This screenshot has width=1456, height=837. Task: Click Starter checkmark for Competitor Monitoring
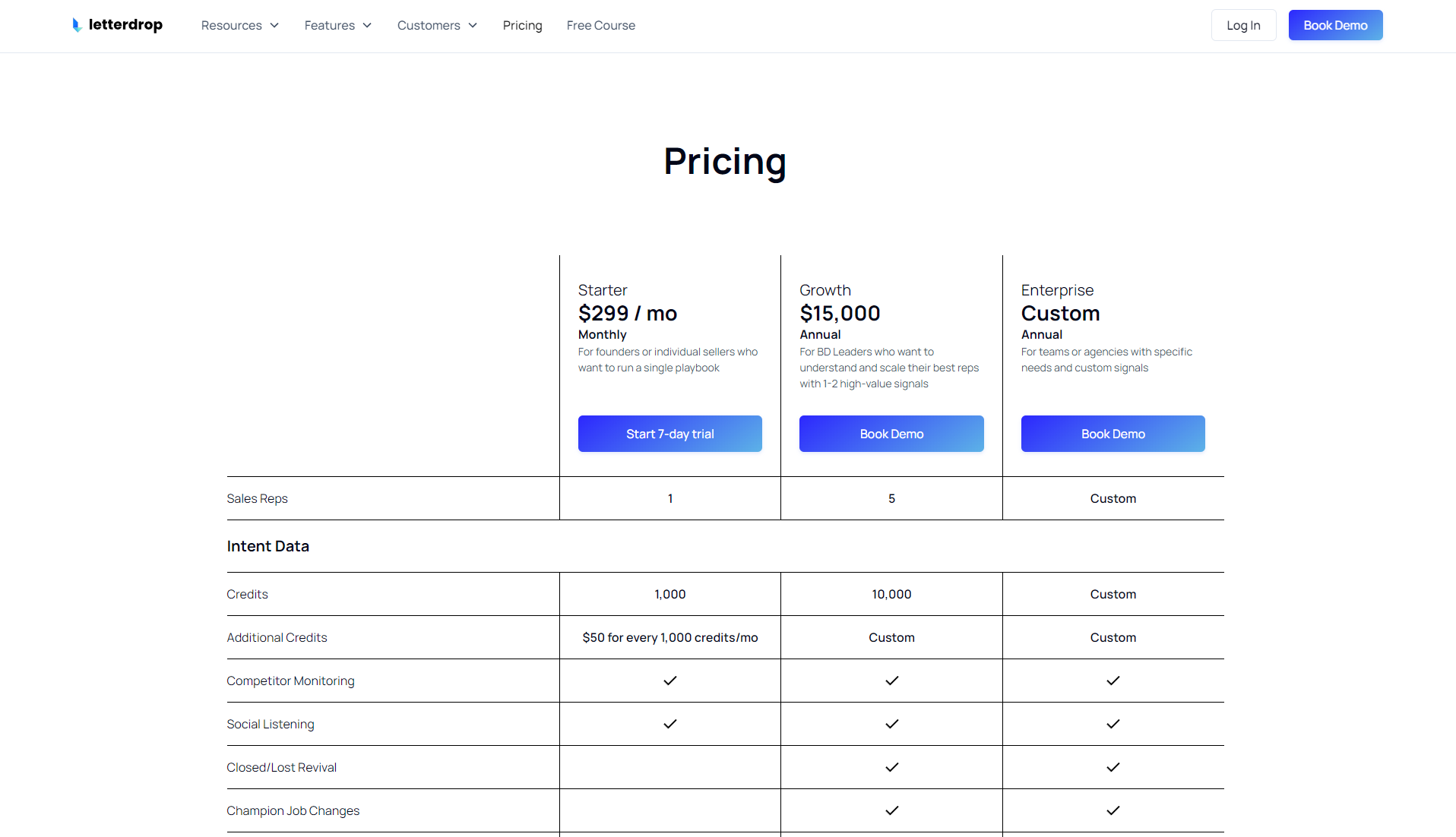[669, 681]
